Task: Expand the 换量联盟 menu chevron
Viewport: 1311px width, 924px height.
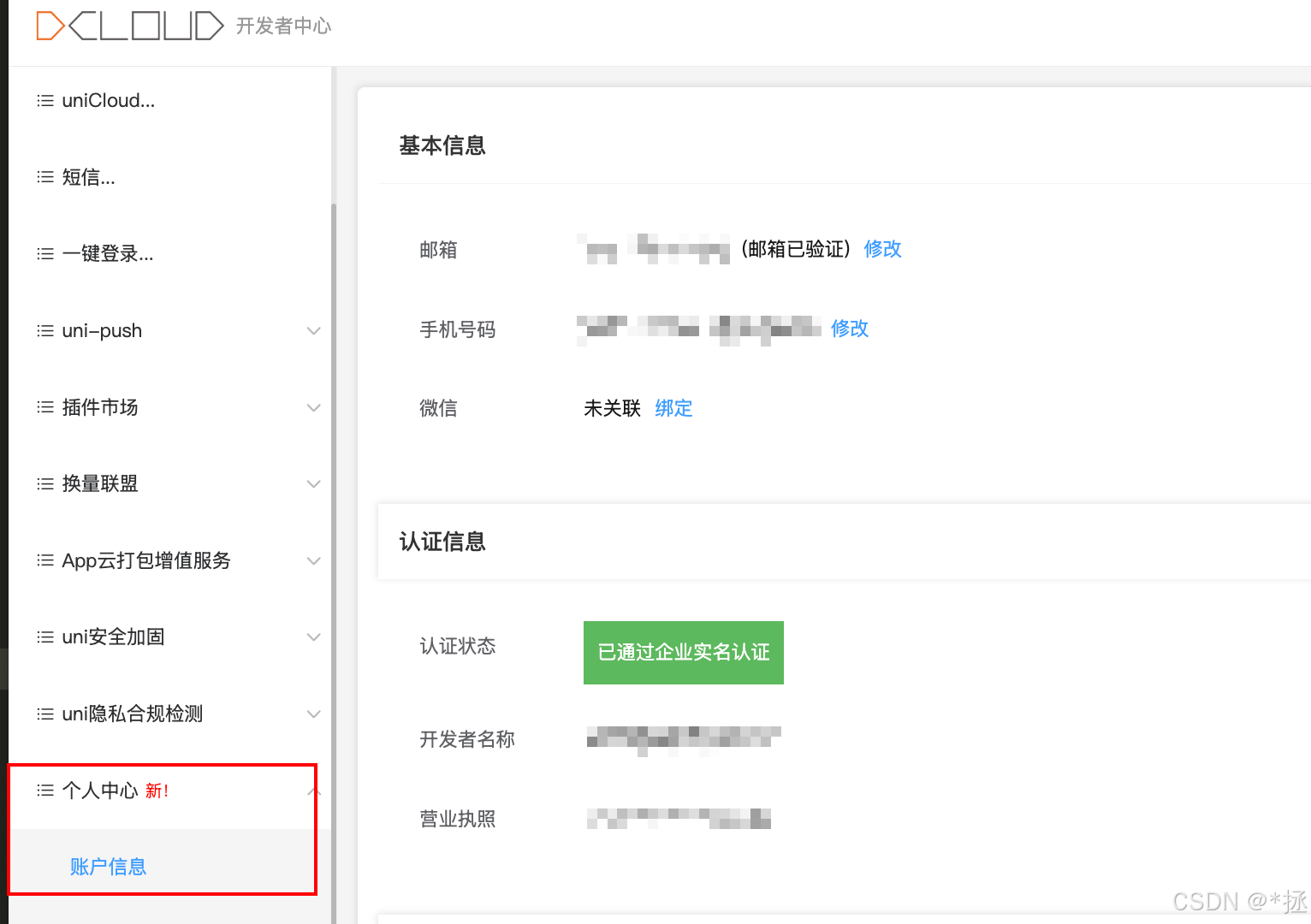Action: point(313,484)
